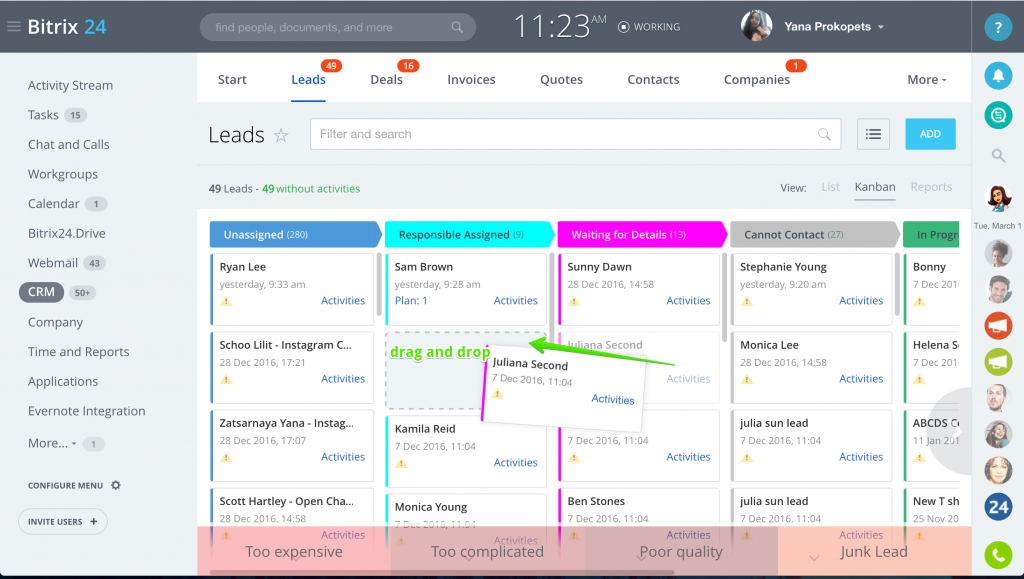Expand the More tab dropdown

pyautogui.click(x=927, y=80)
